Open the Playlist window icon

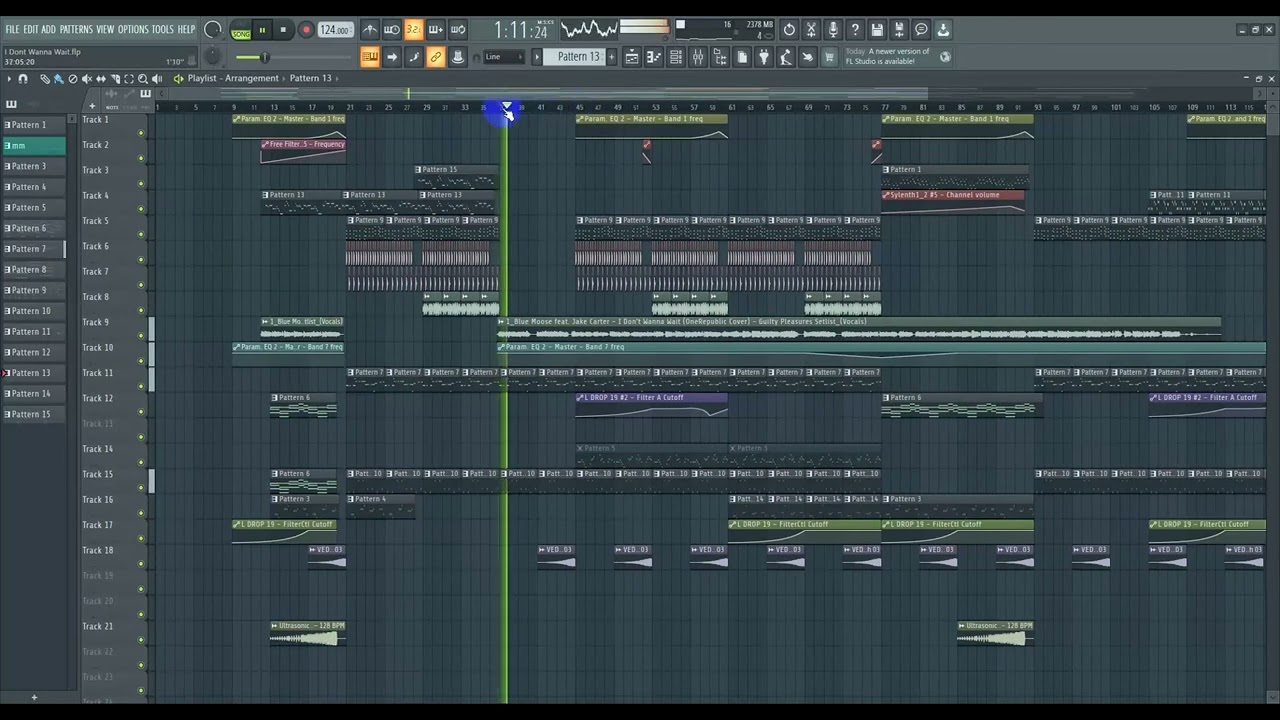632,57
